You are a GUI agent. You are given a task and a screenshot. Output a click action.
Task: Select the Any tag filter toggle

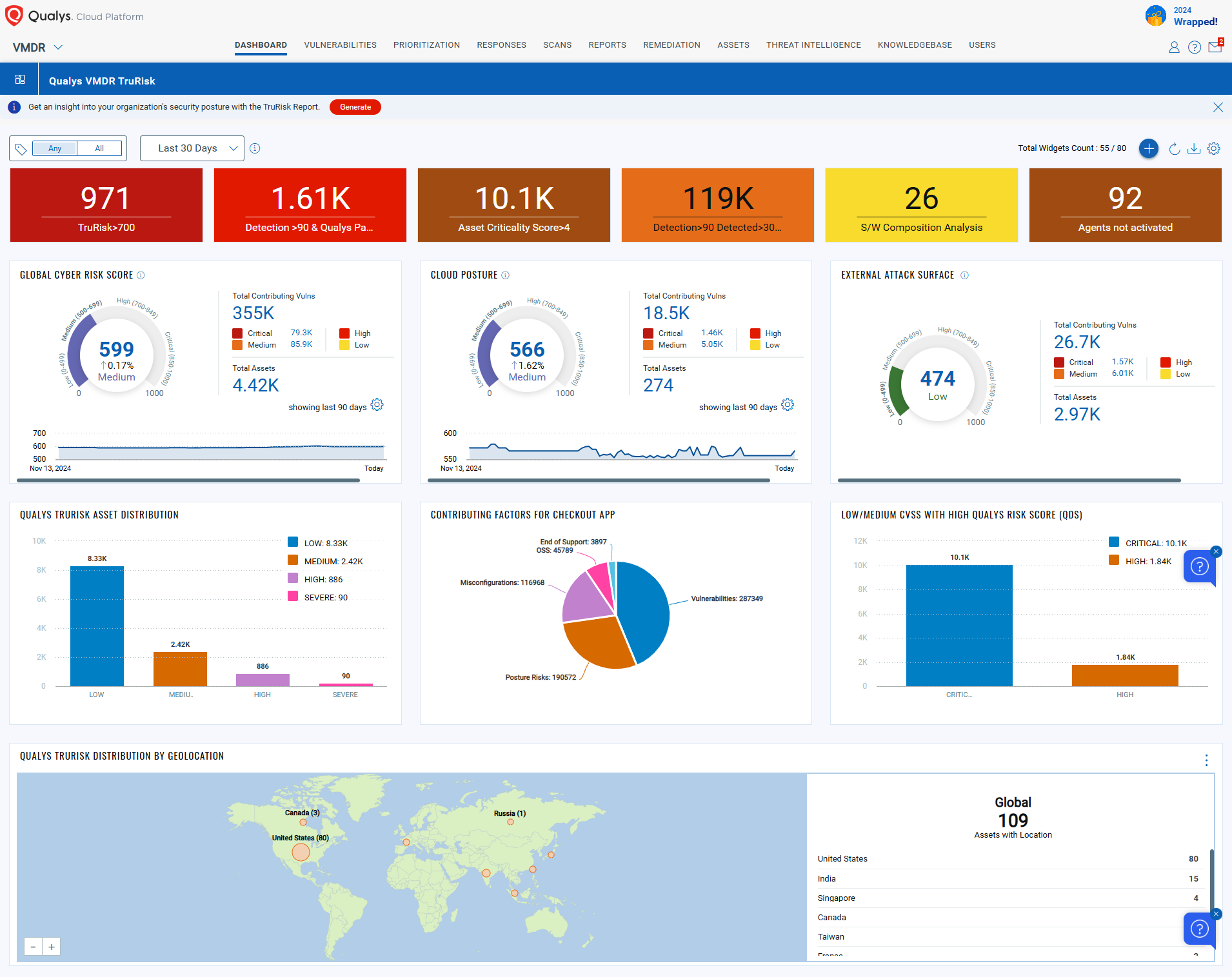click(x=55, y=148)
